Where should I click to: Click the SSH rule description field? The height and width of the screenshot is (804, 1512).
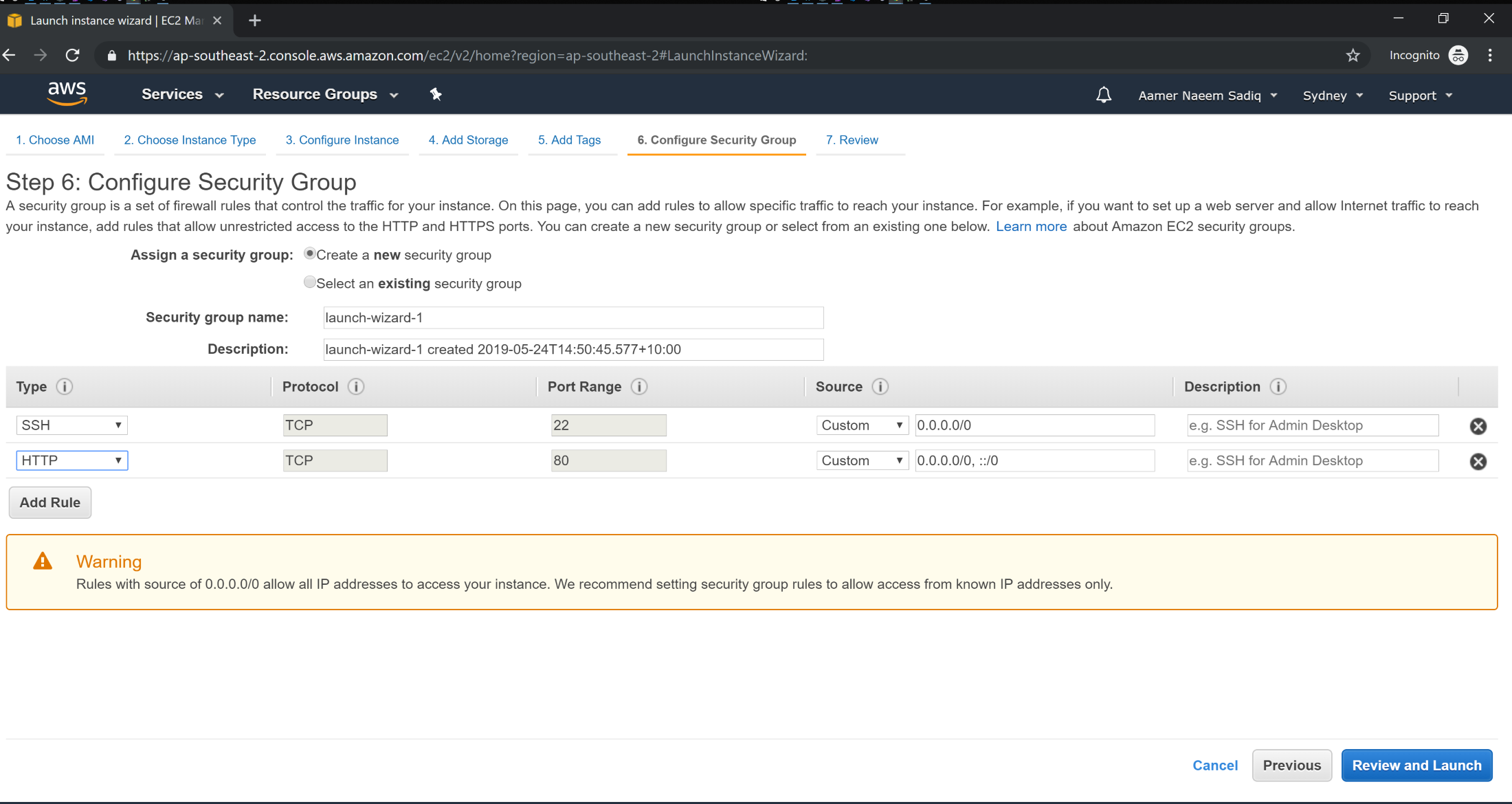coord(1313,425)
